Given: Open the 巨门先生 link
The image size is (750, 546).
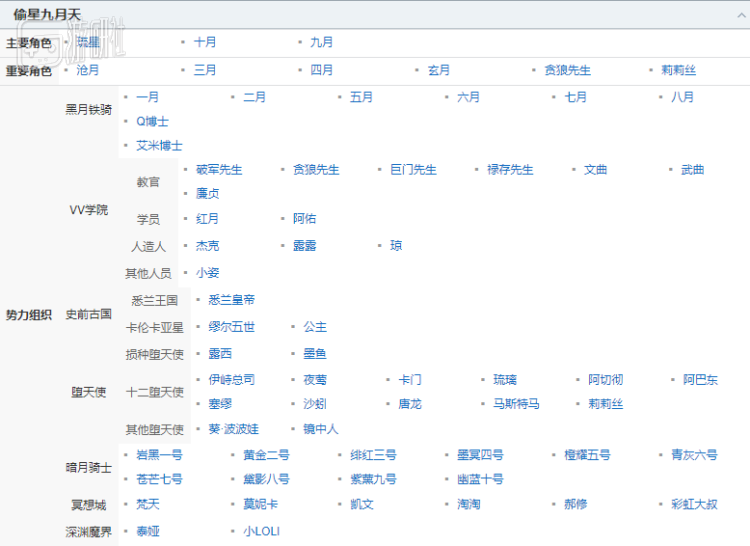Looking at the screenshot, I should [413, 170].
